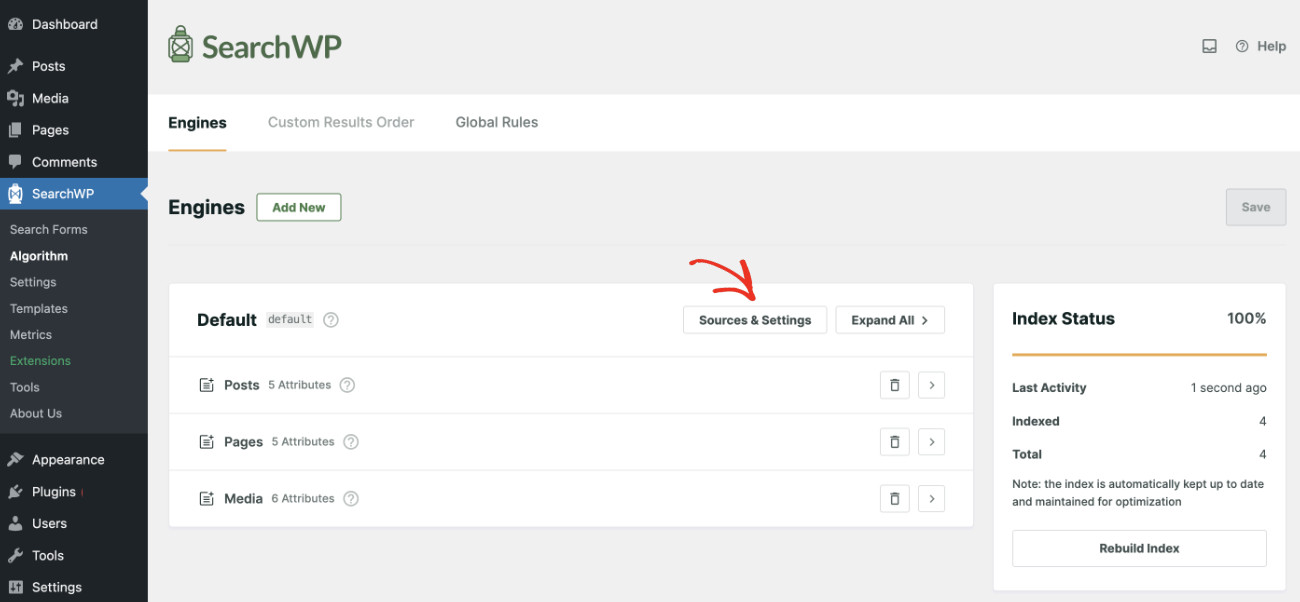This screenshot has height=602, width=1300.
Task: Click the help icon beside Media attributes
Action: coord(351,498)
